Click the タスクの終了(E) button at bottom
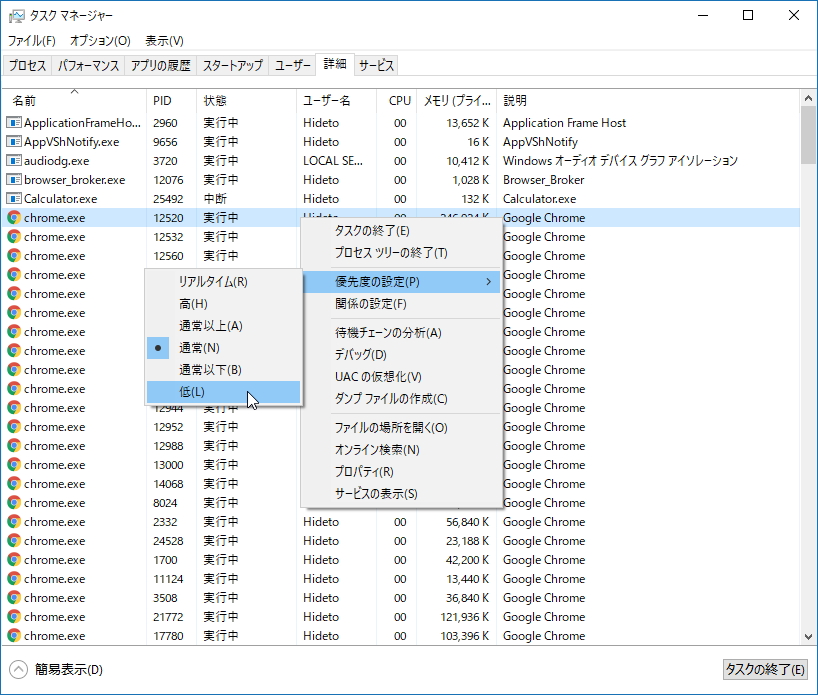This screenshot has width=818, height=695. point(764,669)
